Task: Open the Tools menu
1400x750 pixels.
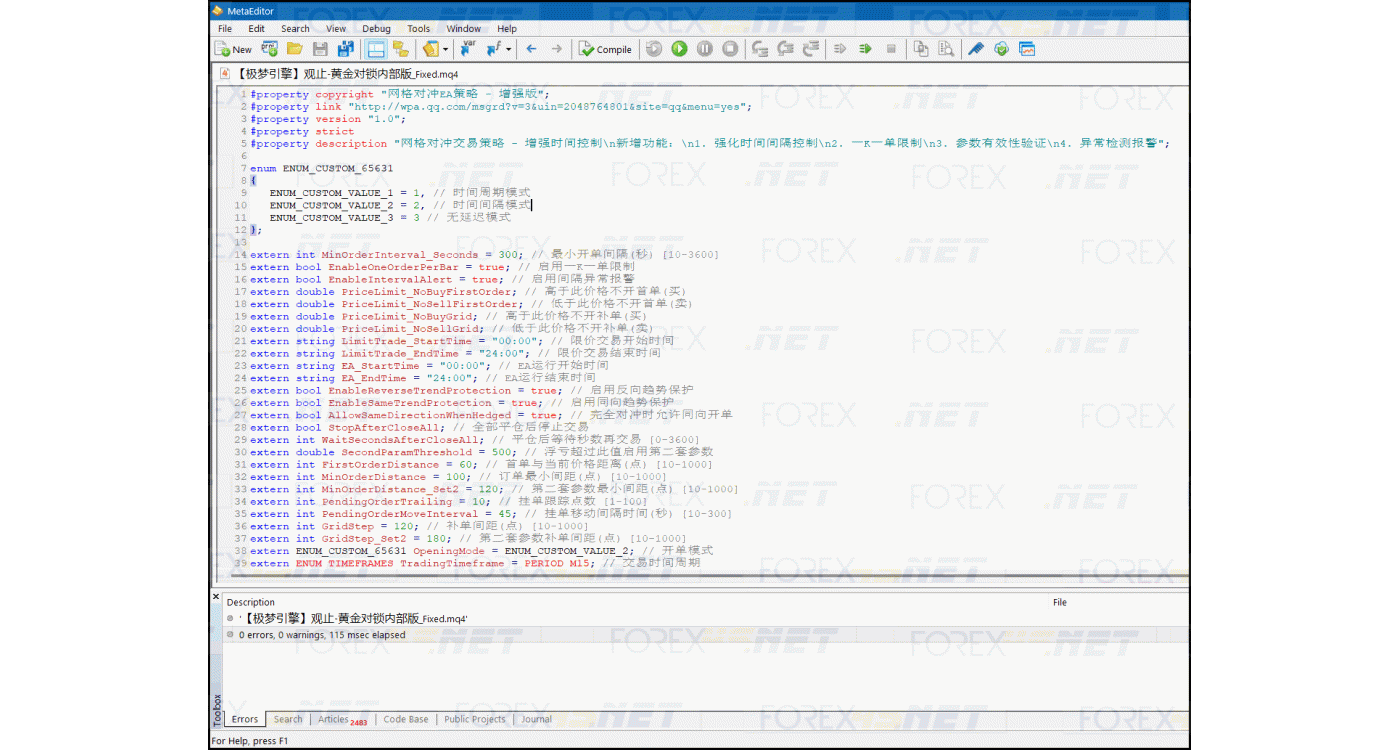Action: tap(418, 29)
